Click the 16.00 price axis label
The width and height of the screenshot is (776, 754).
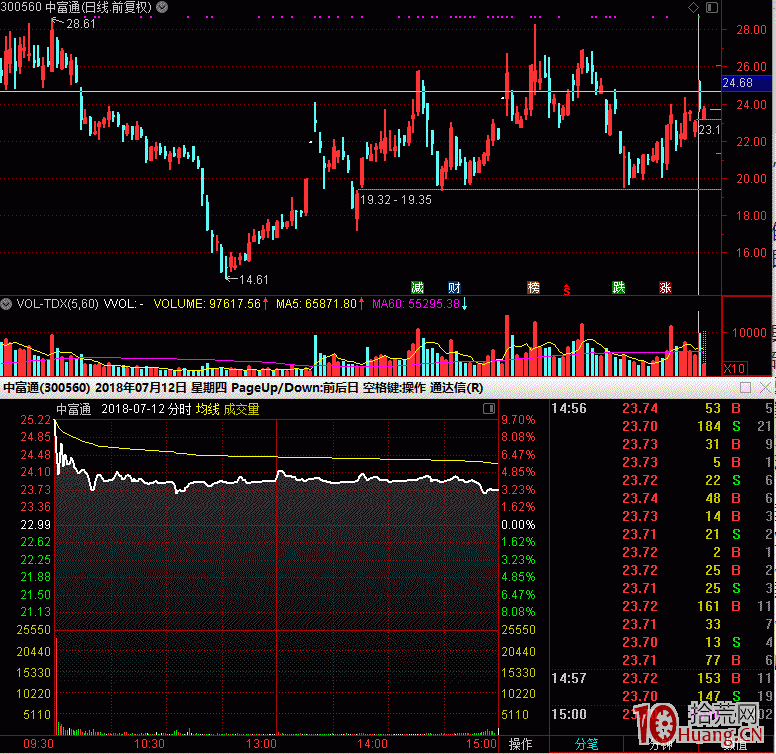tap(751, 252)
